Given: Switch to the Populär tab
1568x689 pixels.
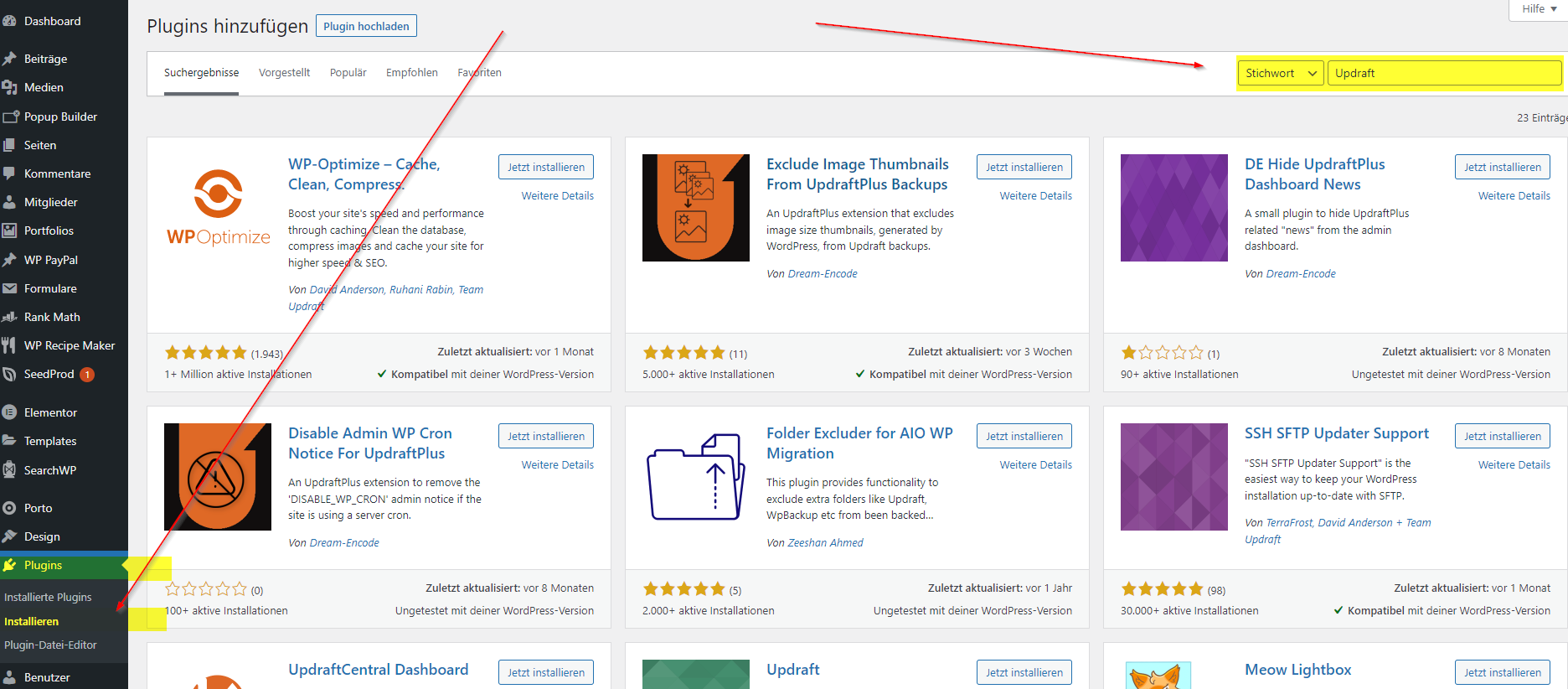Looking at the screenshot, I should point(348,73).
